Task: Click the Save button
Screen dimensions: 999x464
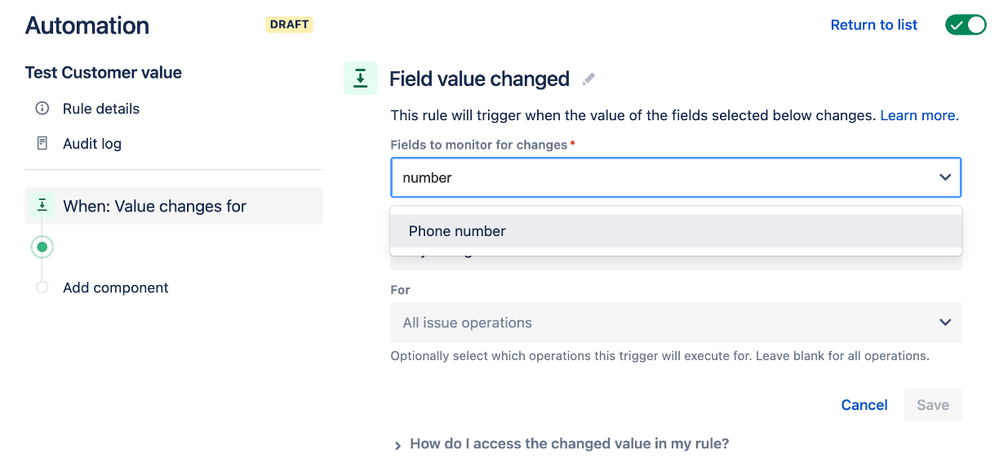Action: tap(933, 405)
